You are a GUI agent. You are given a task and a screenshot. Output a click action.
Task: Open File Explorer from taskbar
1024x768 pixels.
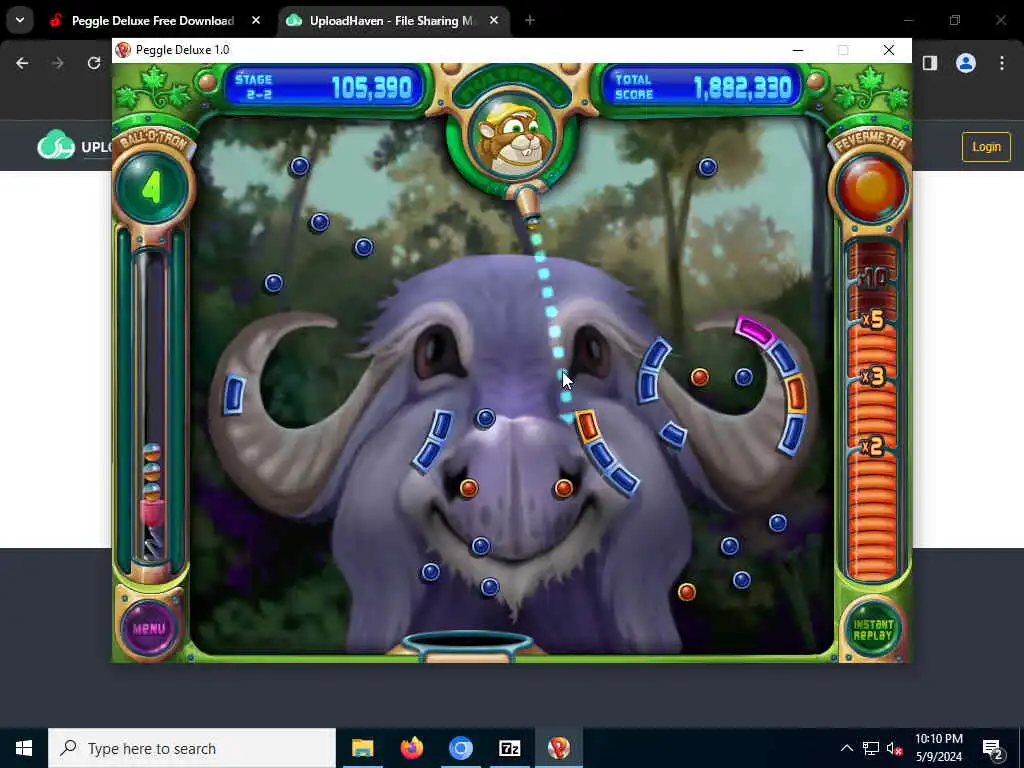coord(362,748)
